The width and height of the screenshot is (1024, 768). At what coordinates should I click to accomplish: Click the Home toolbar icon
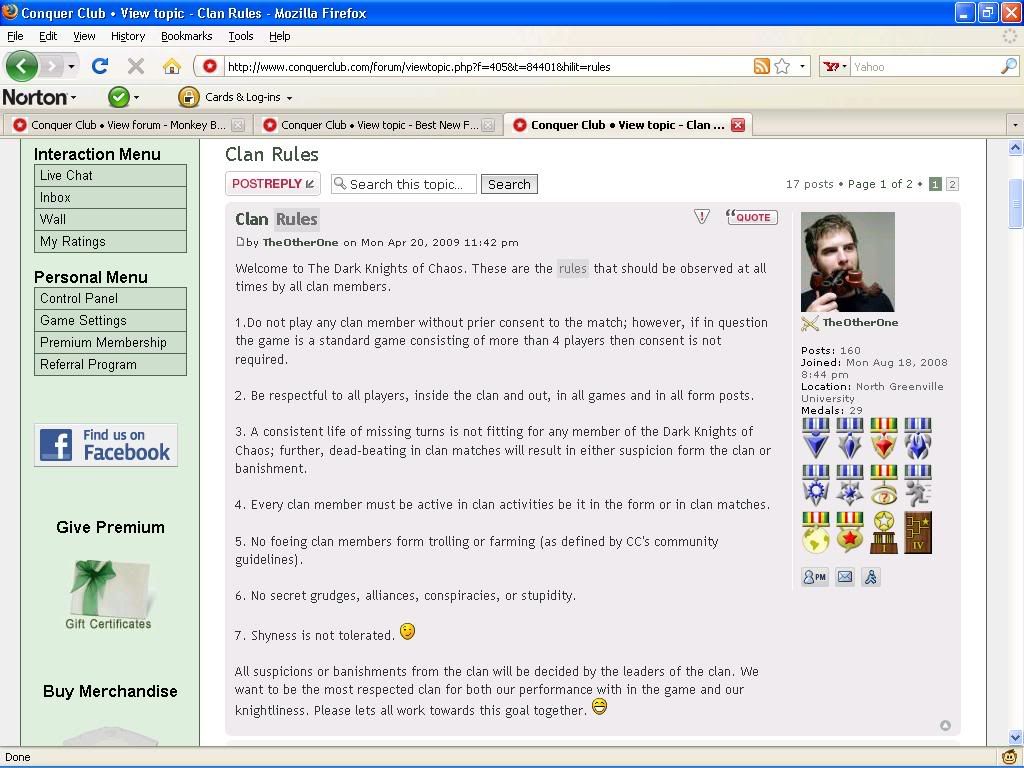(172, 66)
